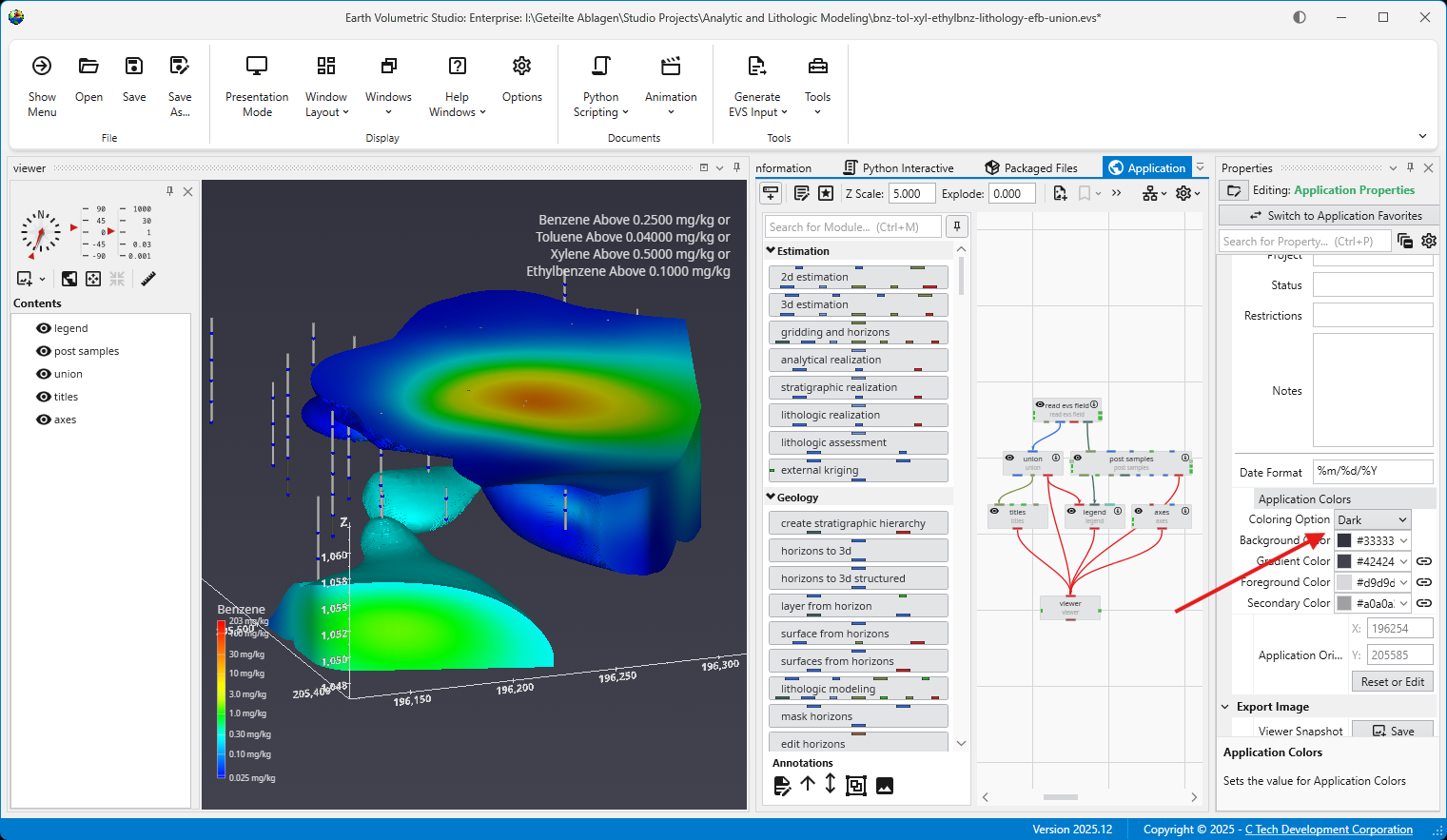Switch to the Python Interactive tab

(x=899, y=168)
